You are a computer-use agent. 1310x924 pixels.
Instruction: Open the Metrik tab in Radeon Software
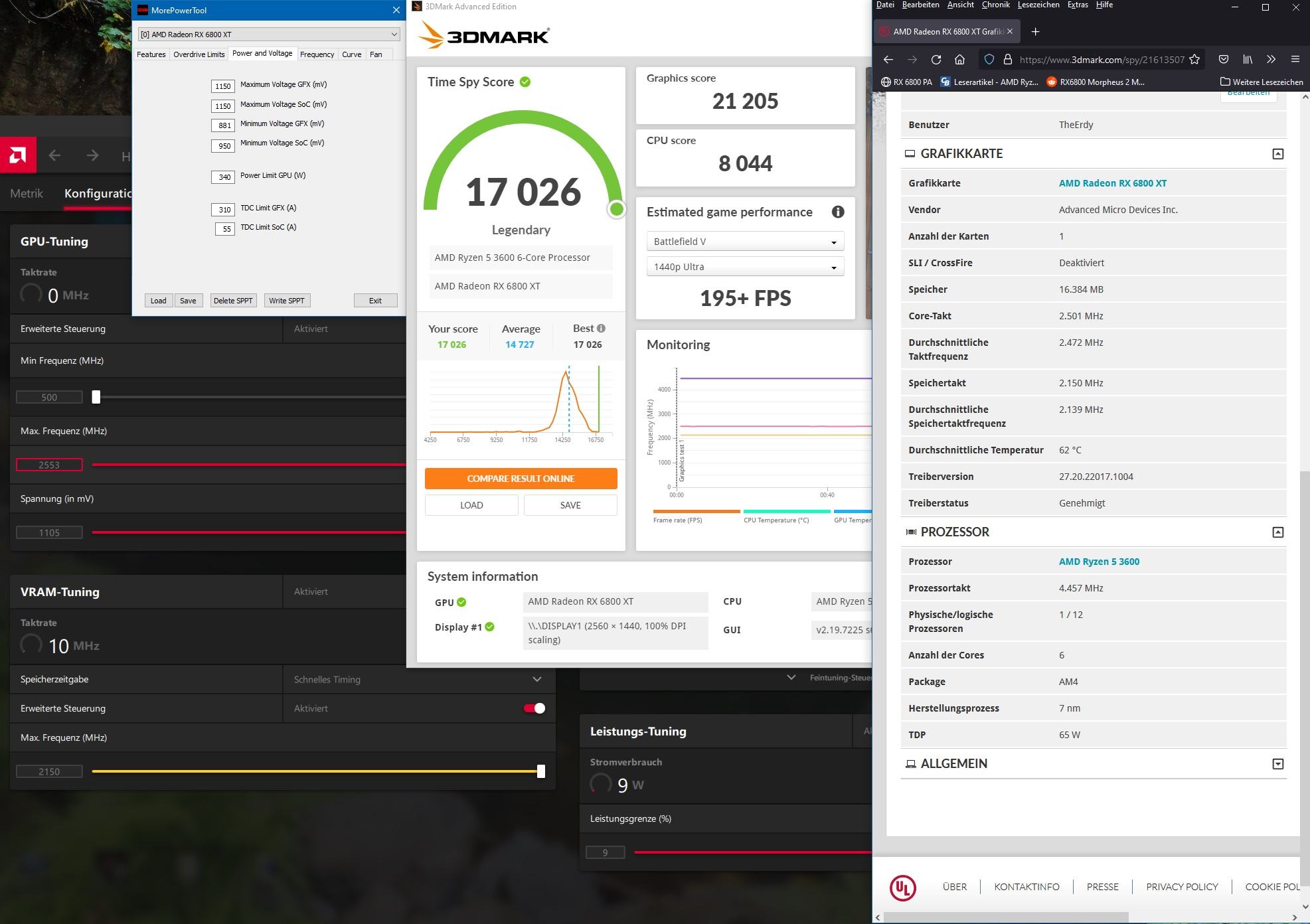pyautogui.click(x=27, y=193)
